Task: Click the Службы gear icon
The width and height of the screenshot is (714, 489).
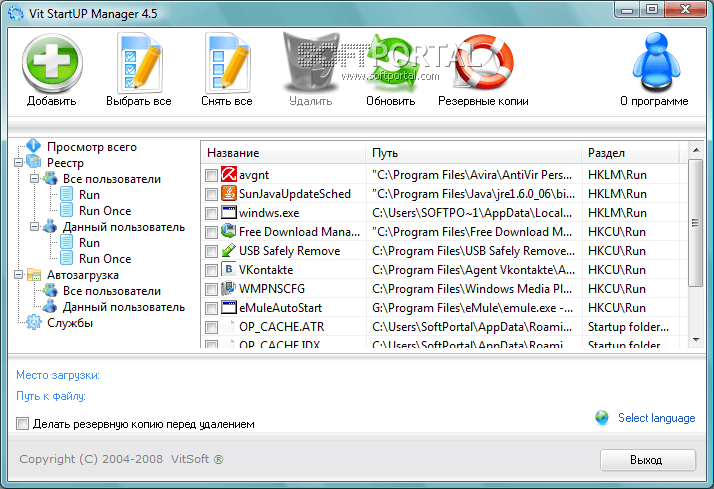Action: point(34,322)
